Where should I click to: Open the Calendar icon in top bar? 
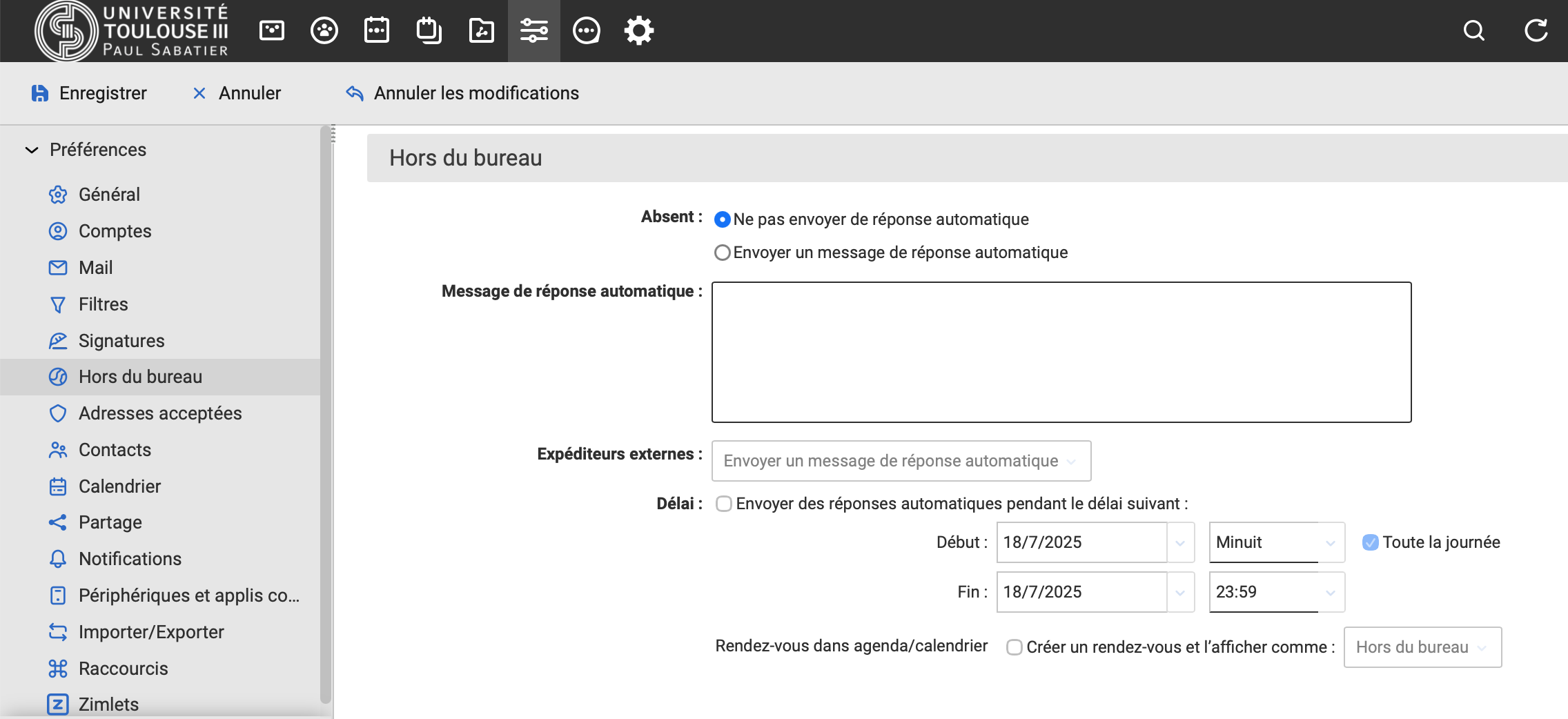[x=377, y=30]
